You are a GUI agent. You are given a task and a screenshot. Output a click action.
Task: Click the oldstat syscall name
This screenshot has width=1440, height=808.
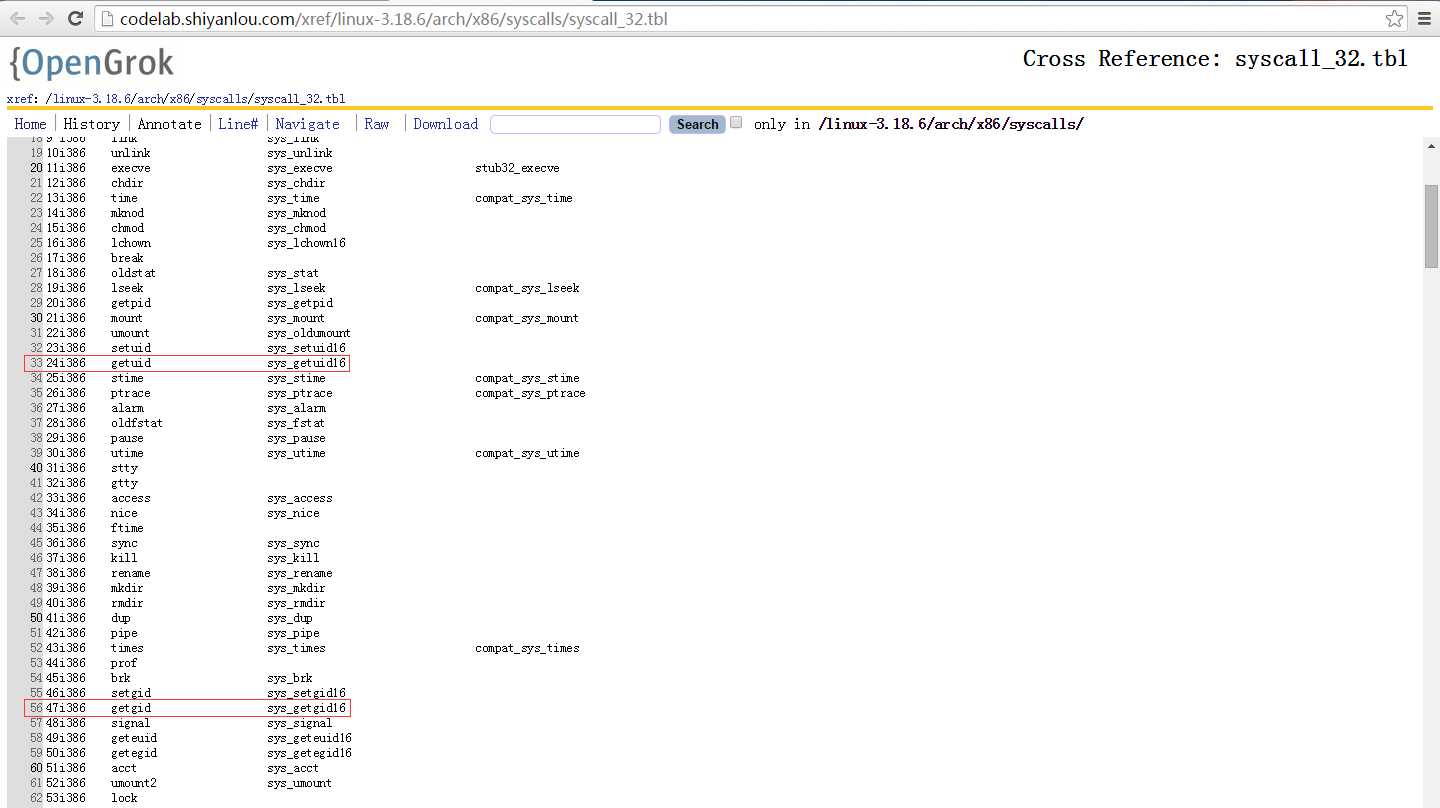tap(133, 273)
